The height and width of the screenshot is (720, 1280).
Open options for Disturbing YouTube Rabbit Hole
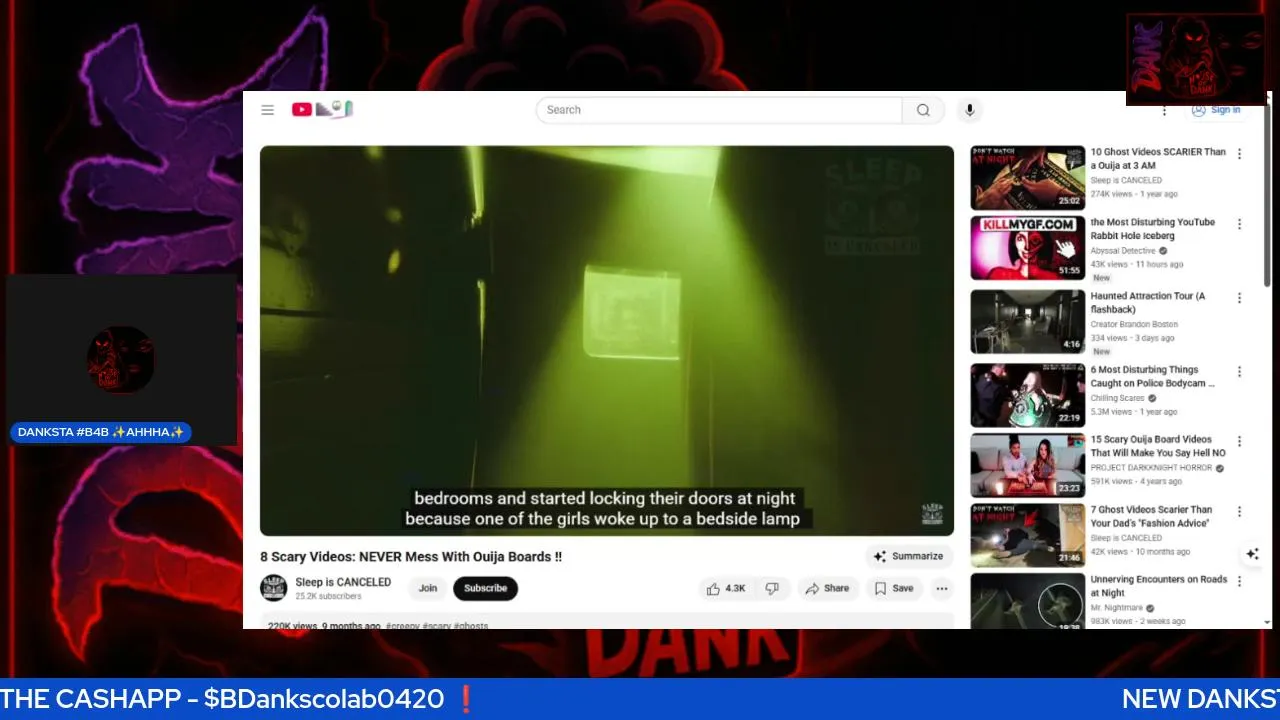[1239, 224]
